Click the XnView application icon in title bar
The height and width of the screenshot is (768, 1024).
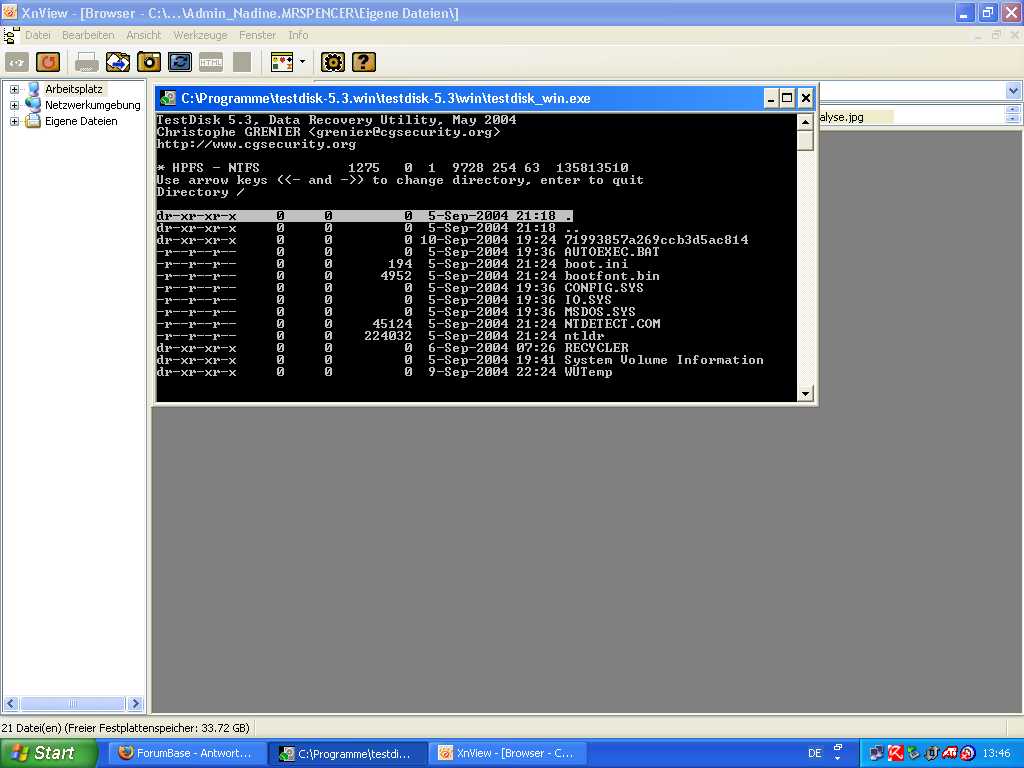point(10,12)
